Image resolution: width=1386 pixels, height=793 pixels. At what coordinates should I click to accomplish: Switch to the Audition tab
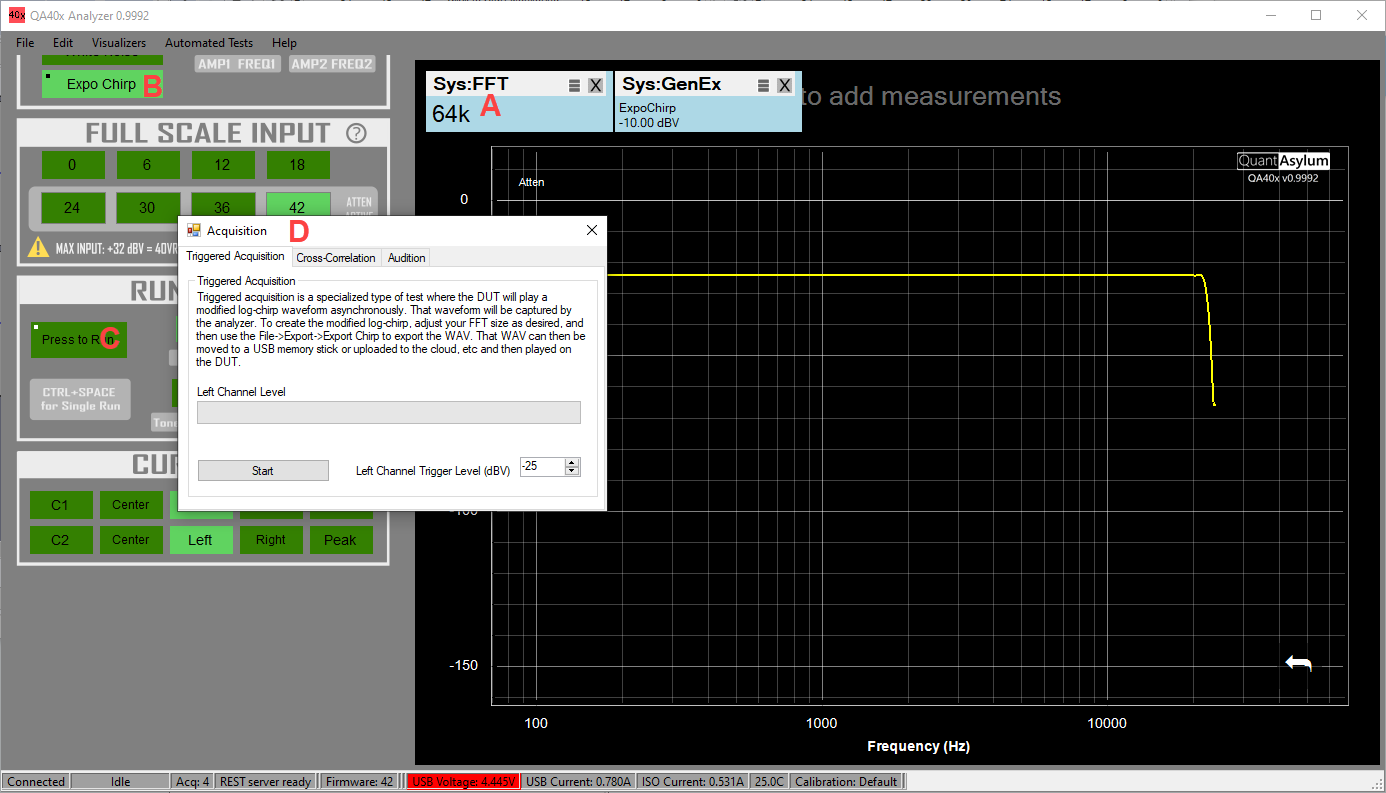[x=406, y=258]
